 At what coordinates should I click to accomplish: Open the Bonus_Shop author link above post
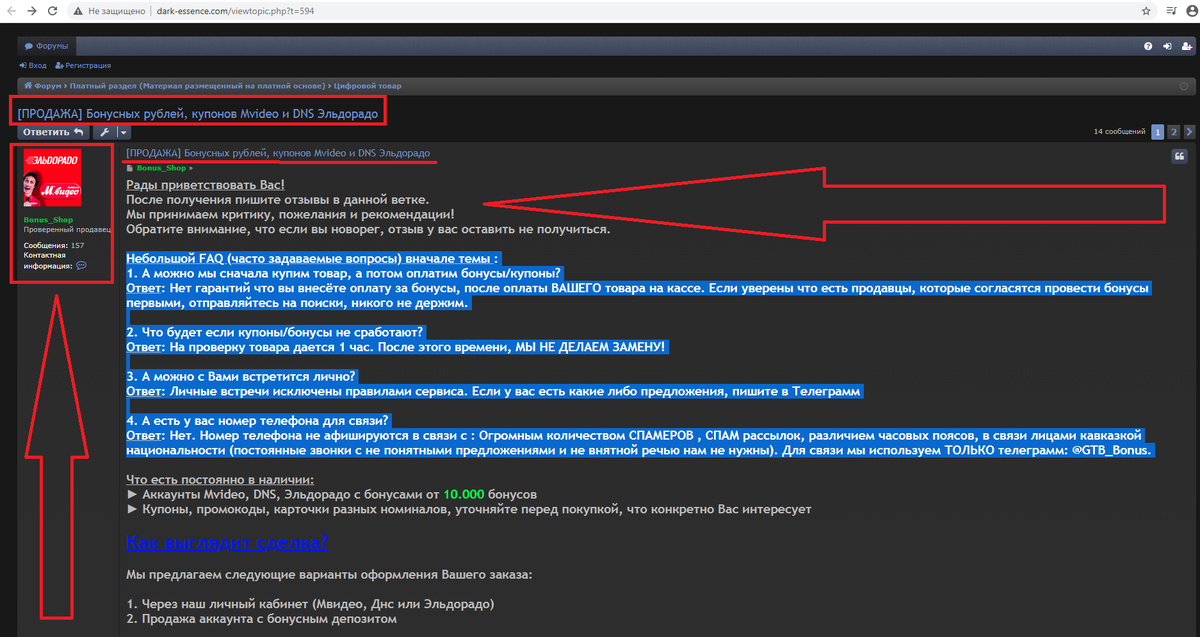(x=162, y=168)
